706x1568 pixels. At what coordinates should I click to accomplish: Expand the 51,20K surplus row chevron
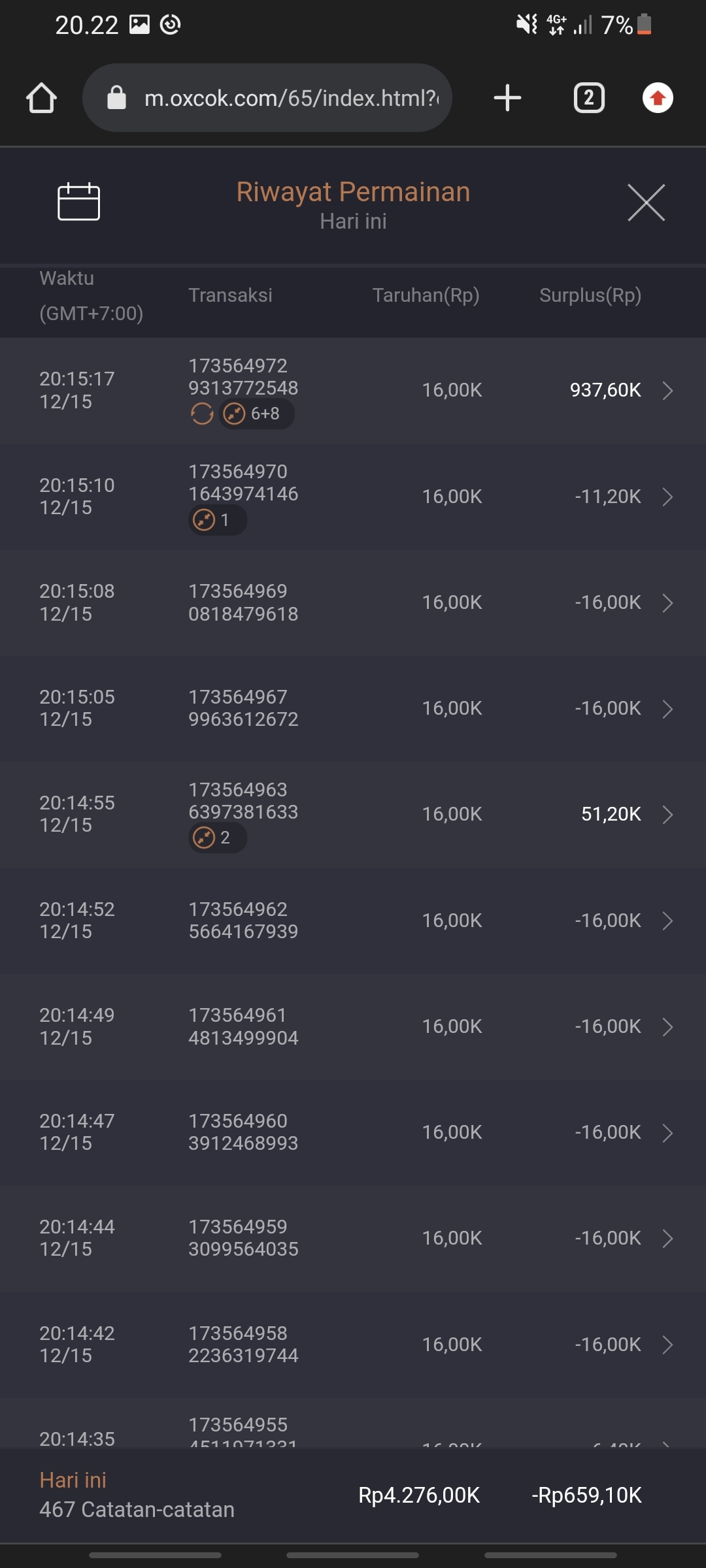[667, 814]
